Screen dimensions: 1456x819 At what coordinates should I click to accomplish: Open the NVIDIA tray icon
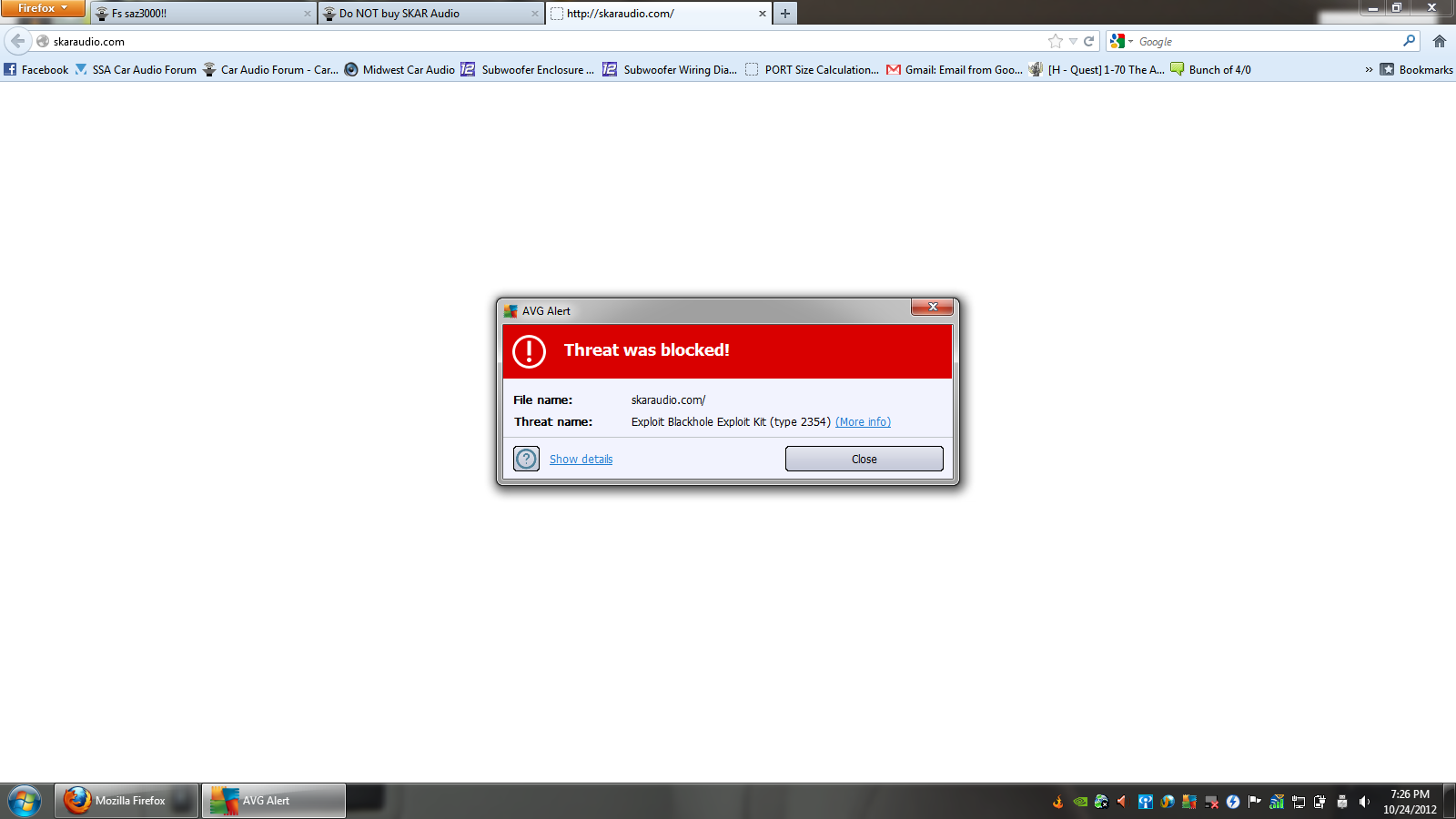click(x=1080, y=802)
